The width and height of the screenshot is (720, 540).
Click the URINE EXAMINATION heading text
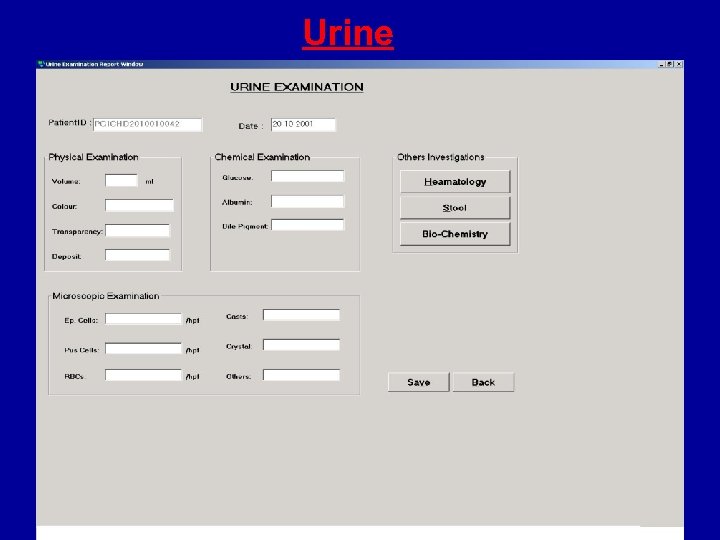(297, 87)
